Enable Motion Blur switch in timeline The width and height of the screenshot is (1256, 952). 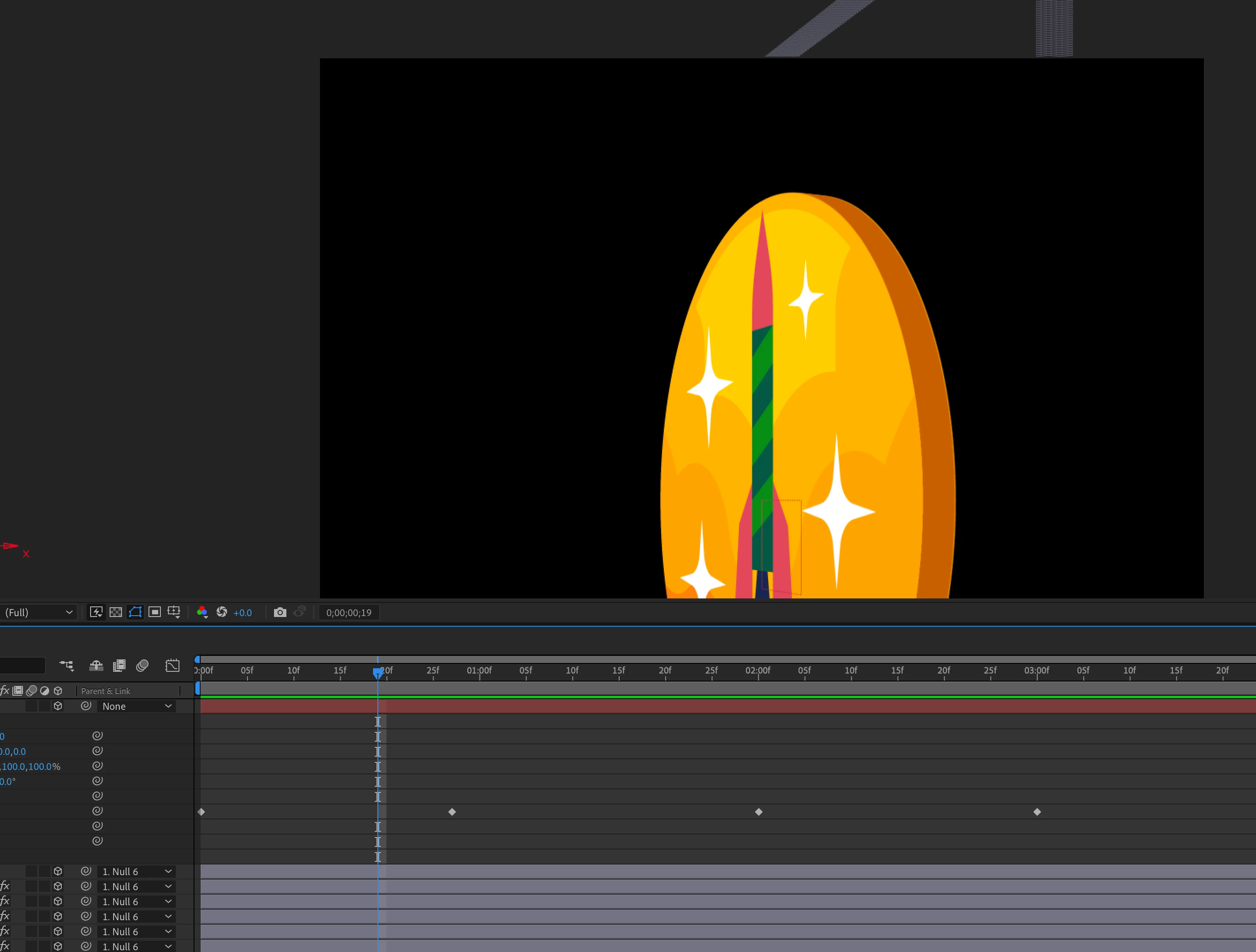[x=142, y=665]
